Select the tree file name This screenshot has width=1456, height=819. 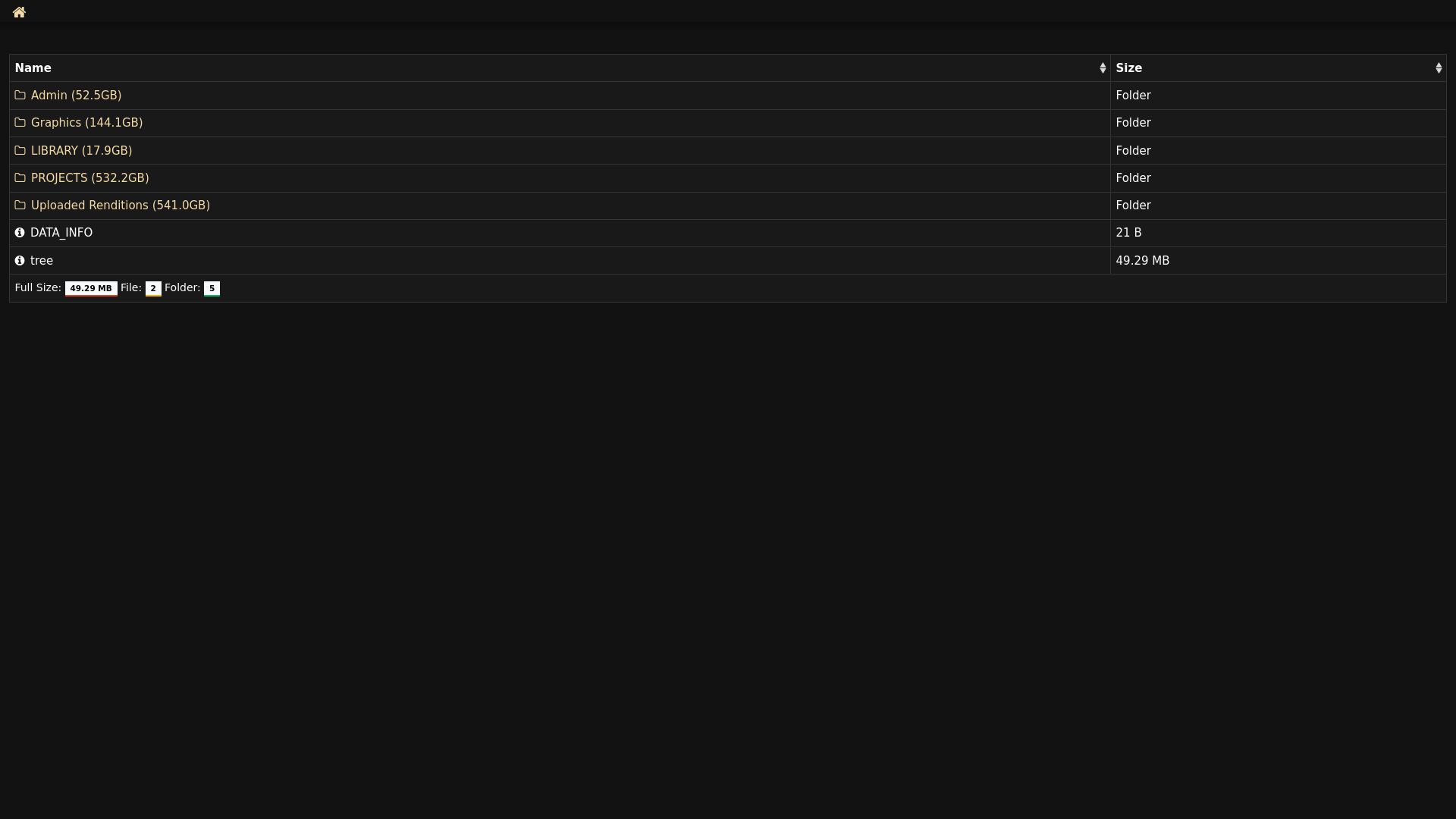[x=42, y=261]
